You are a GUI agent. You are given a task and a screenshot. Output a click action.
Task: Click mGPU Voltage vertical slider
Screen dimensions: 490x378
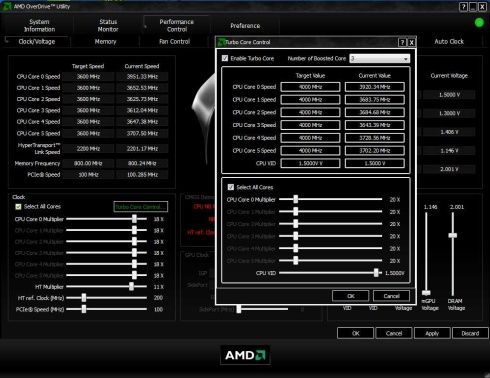(x=426, y=254)
